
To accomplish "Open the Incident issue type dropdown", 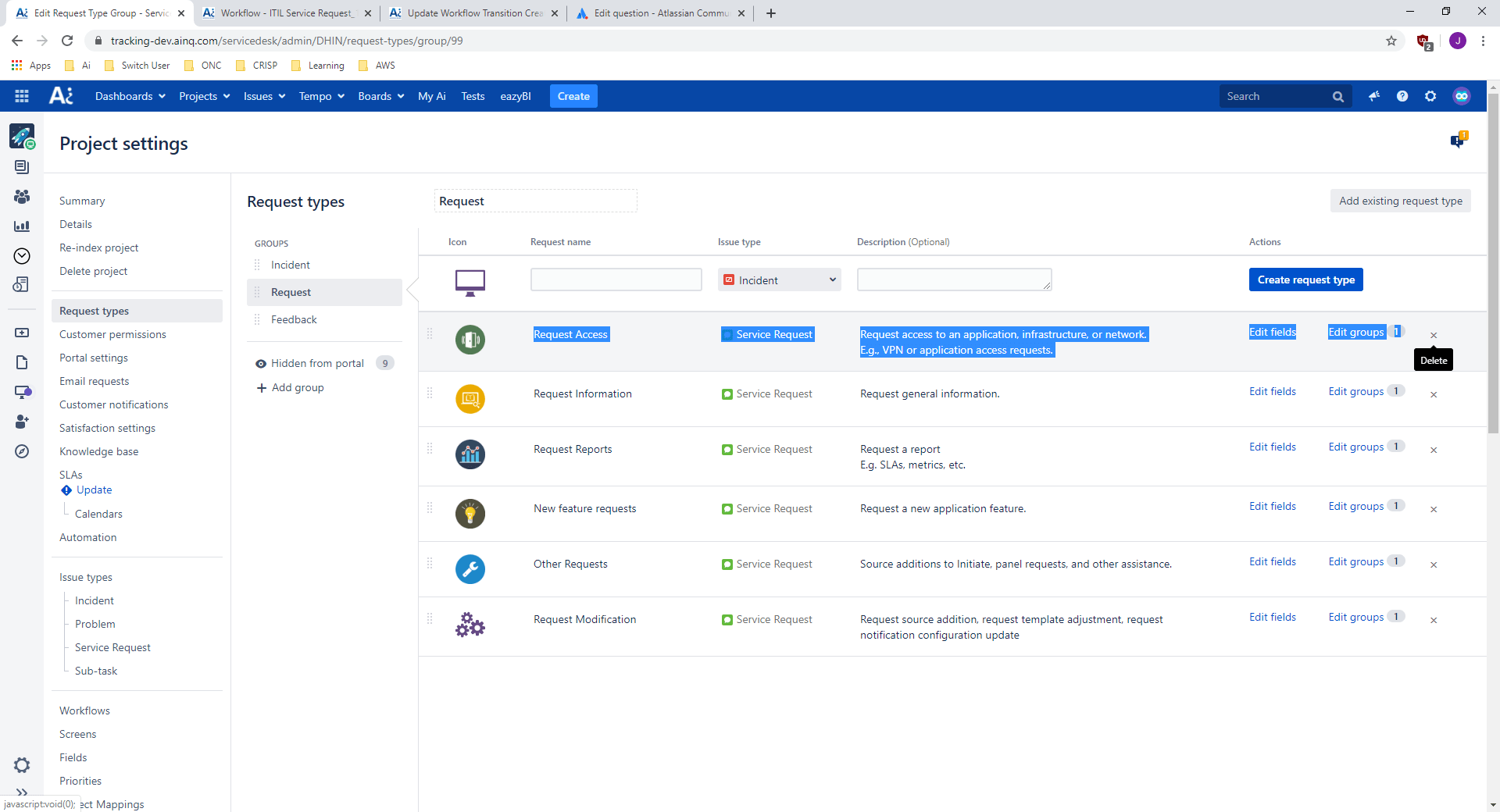I will coord(779,279).
